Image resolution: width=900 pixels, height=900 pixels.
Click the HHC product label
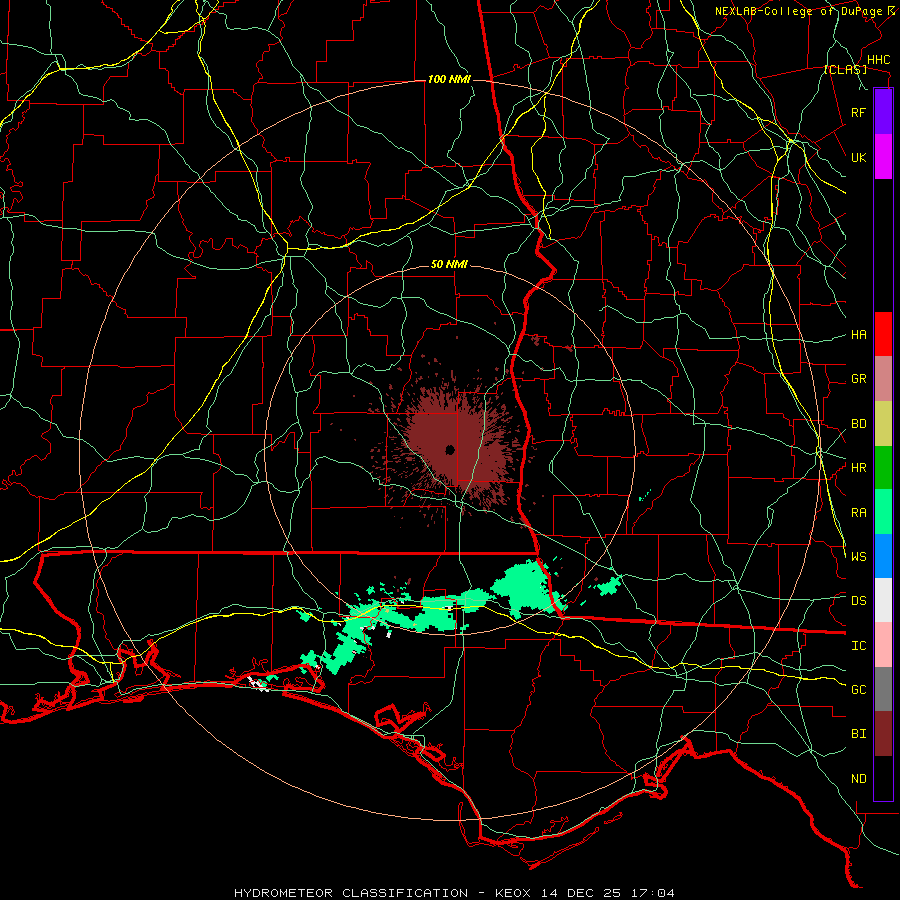coord(878,60)
